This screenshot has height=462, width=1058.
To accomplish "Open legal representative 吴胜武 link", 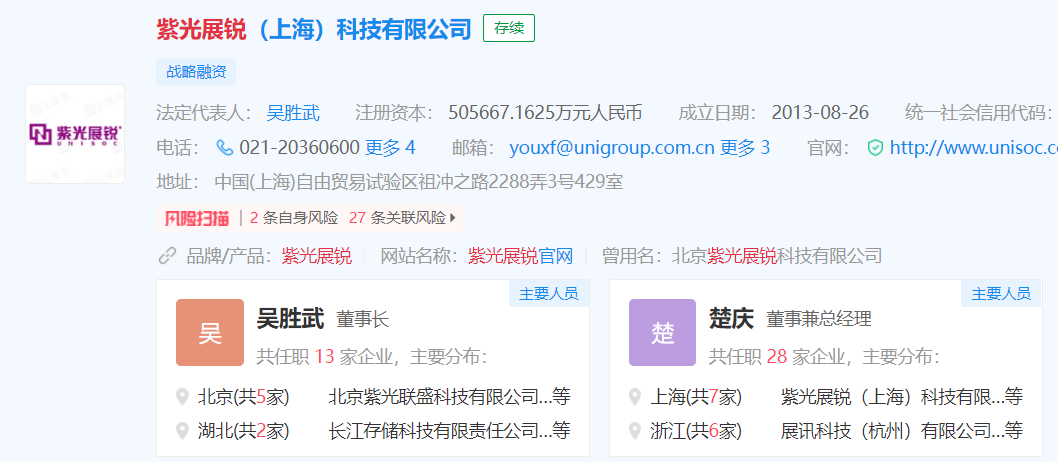I will pyautogui.click(x=293, y=113).
